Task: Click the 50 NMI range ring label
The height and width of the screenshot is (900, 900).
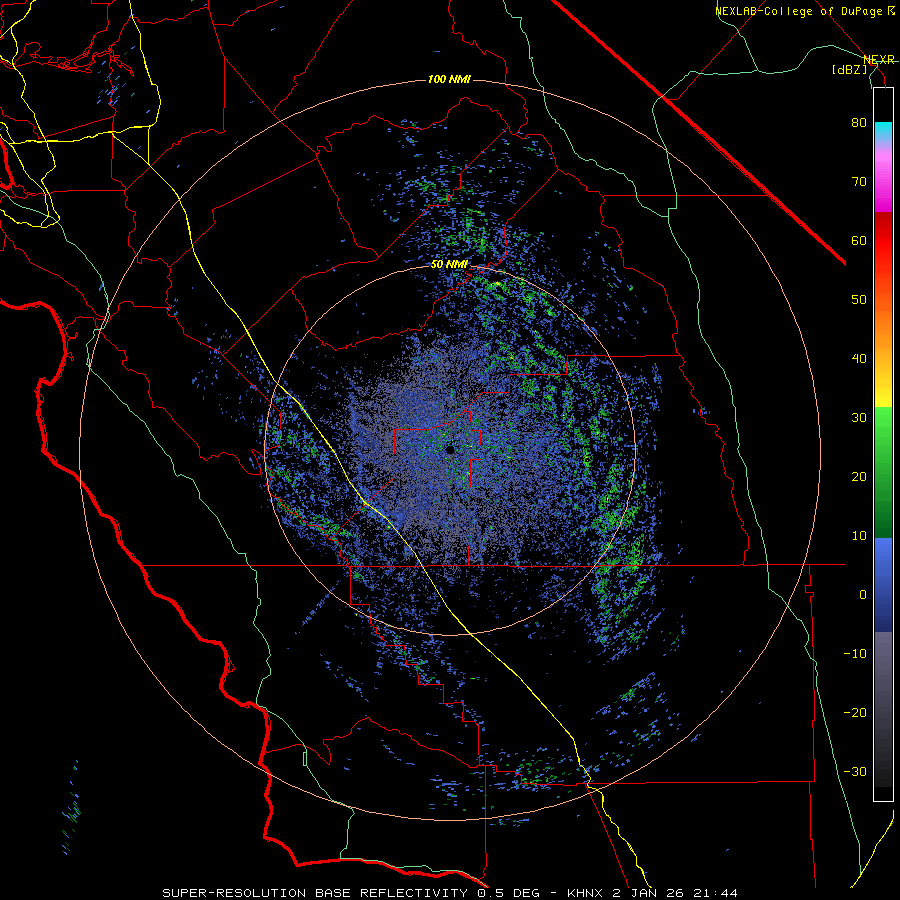Action: (x=449, y=265)
